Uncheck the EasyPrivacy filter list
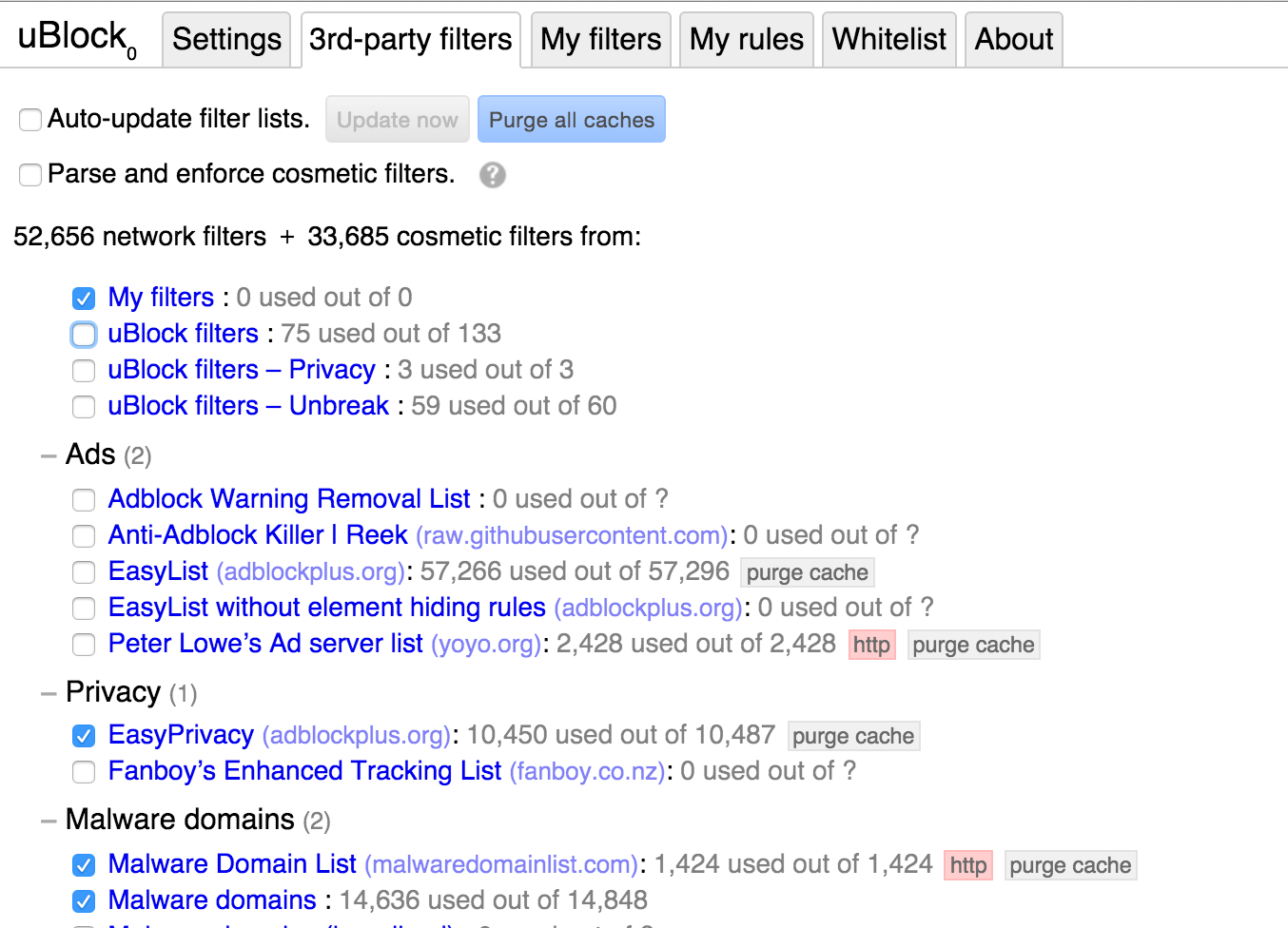 pyautogui.click(x=84, y=736)
